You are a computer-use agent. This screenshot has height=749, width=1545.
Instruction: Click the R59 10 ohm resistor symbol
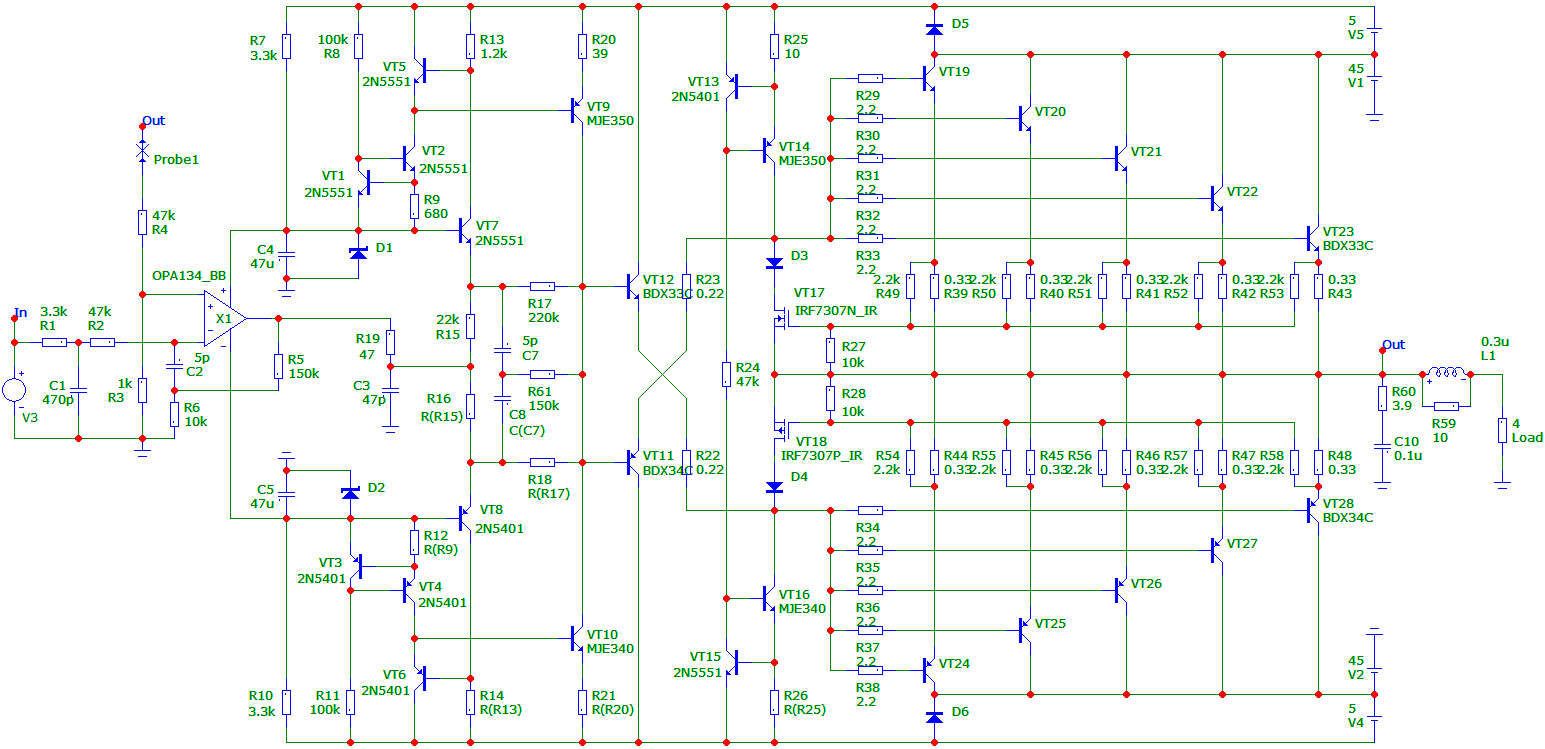point(1446,406)
